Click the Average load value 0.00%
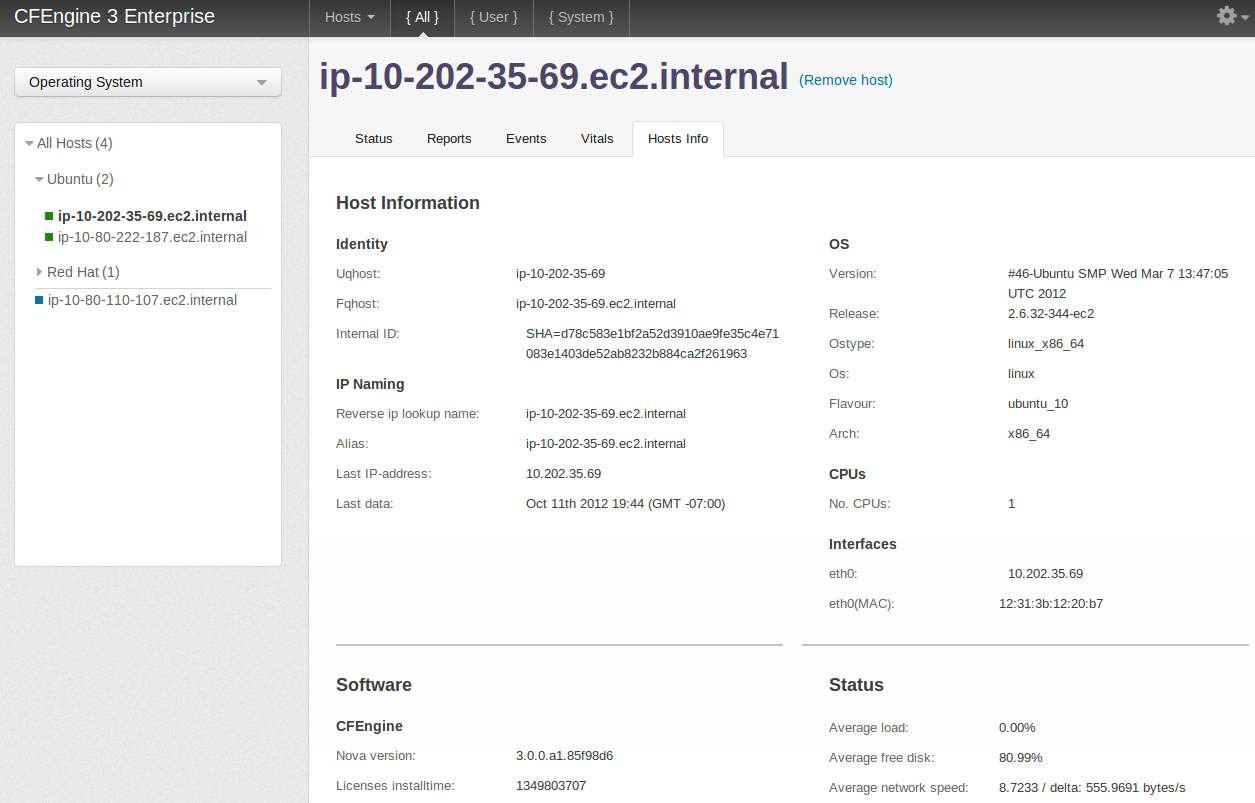Image resolution: width=1255 pixels, height=803 pixels. pos(1017,728)
